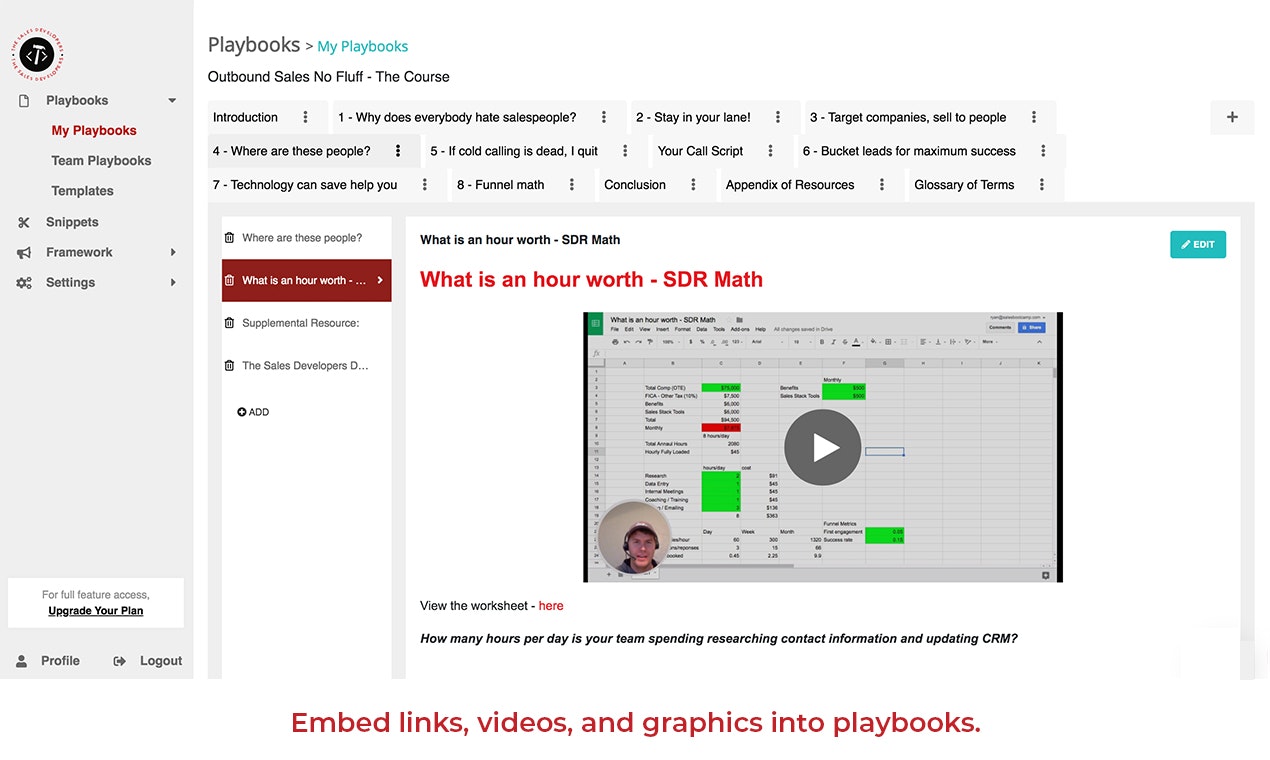Open kebab menu on Conclusion tab
The image size is (1270, 760).
693,185
